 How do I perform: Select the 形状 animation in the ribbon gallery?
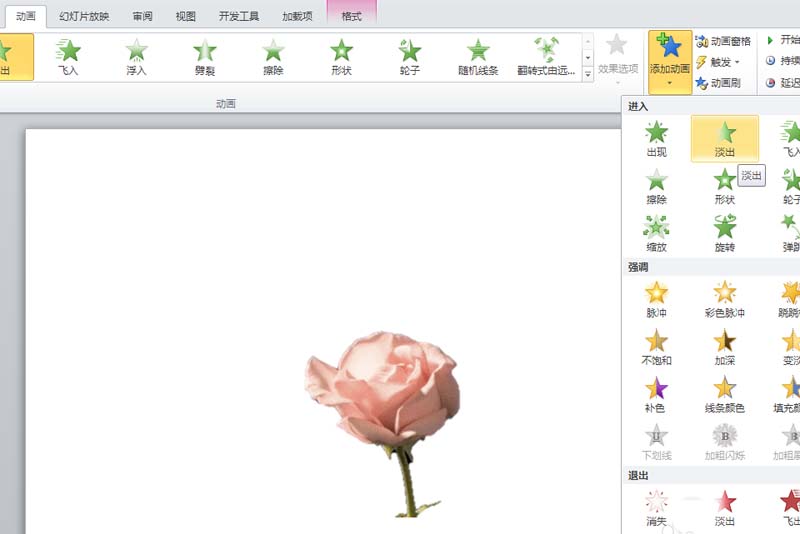[x=341, y=57]
